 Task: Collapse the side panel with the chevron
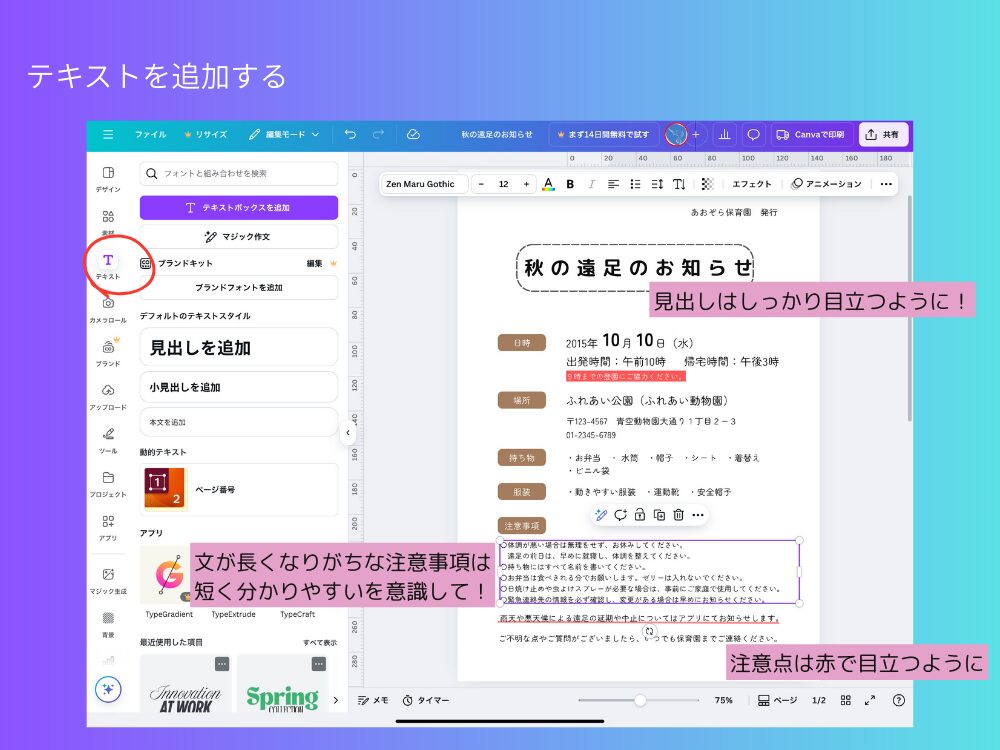point(348,433)
